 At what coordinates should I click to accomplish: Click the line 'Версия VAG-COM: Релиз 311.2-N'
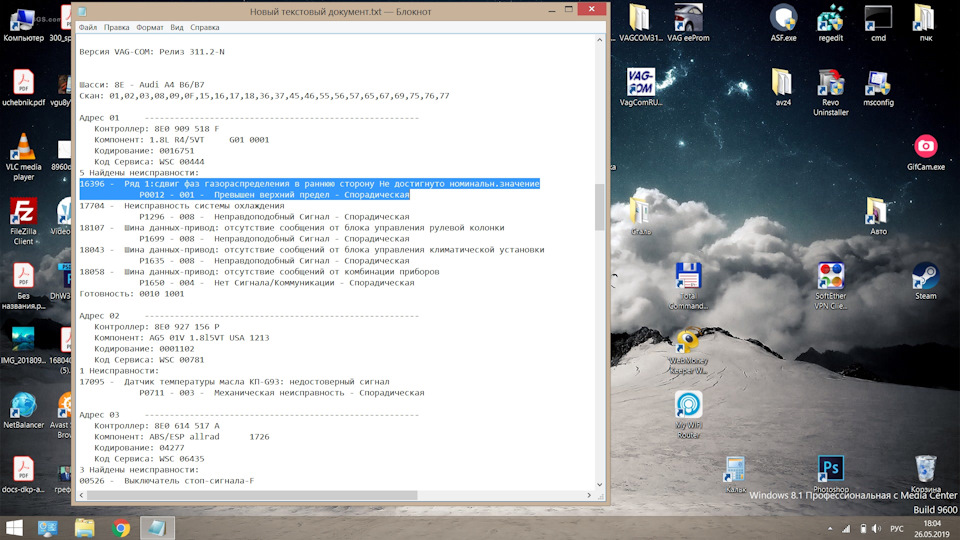tap(152, 51)
